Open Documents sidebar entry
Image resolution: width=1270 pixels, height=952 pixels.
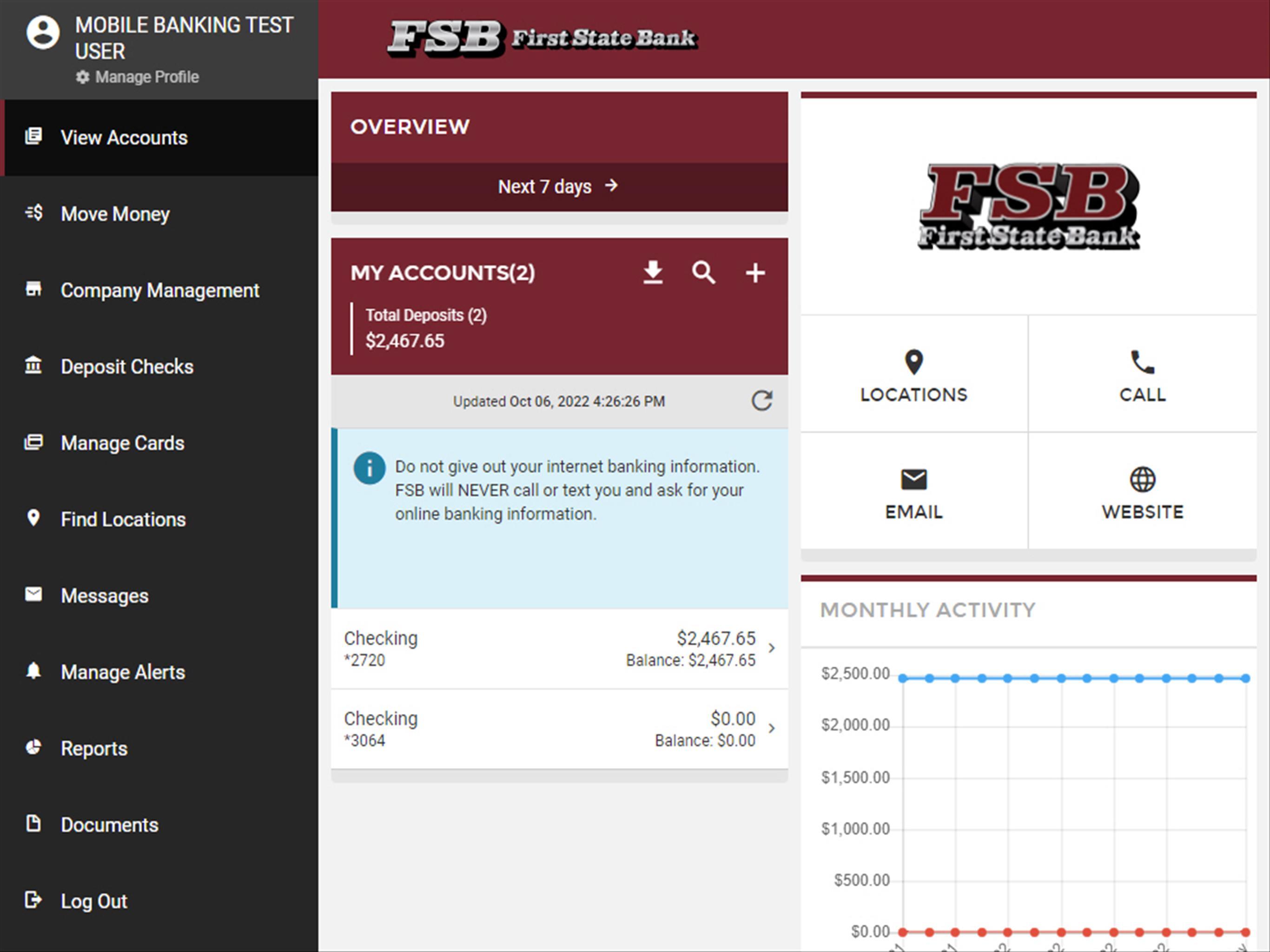coord(159,825)
